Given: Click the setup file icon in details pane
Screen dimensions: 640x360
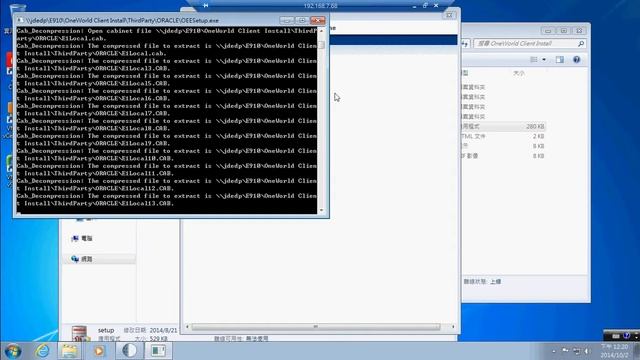Looking at the screenshot, I should pyautogui.click(x=80, y=334).
